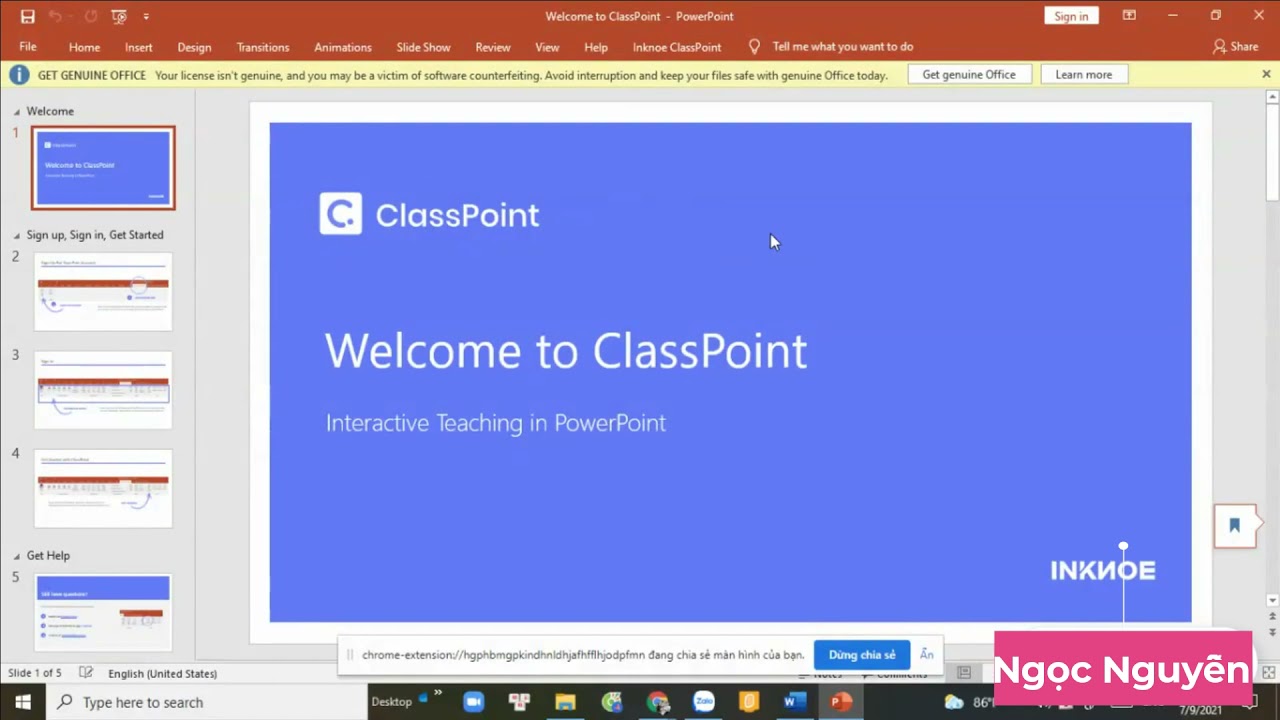Open the Windows Start menu
This screenshot has width=1280, height=720.
pyautogui.click(x=22, y=702)
